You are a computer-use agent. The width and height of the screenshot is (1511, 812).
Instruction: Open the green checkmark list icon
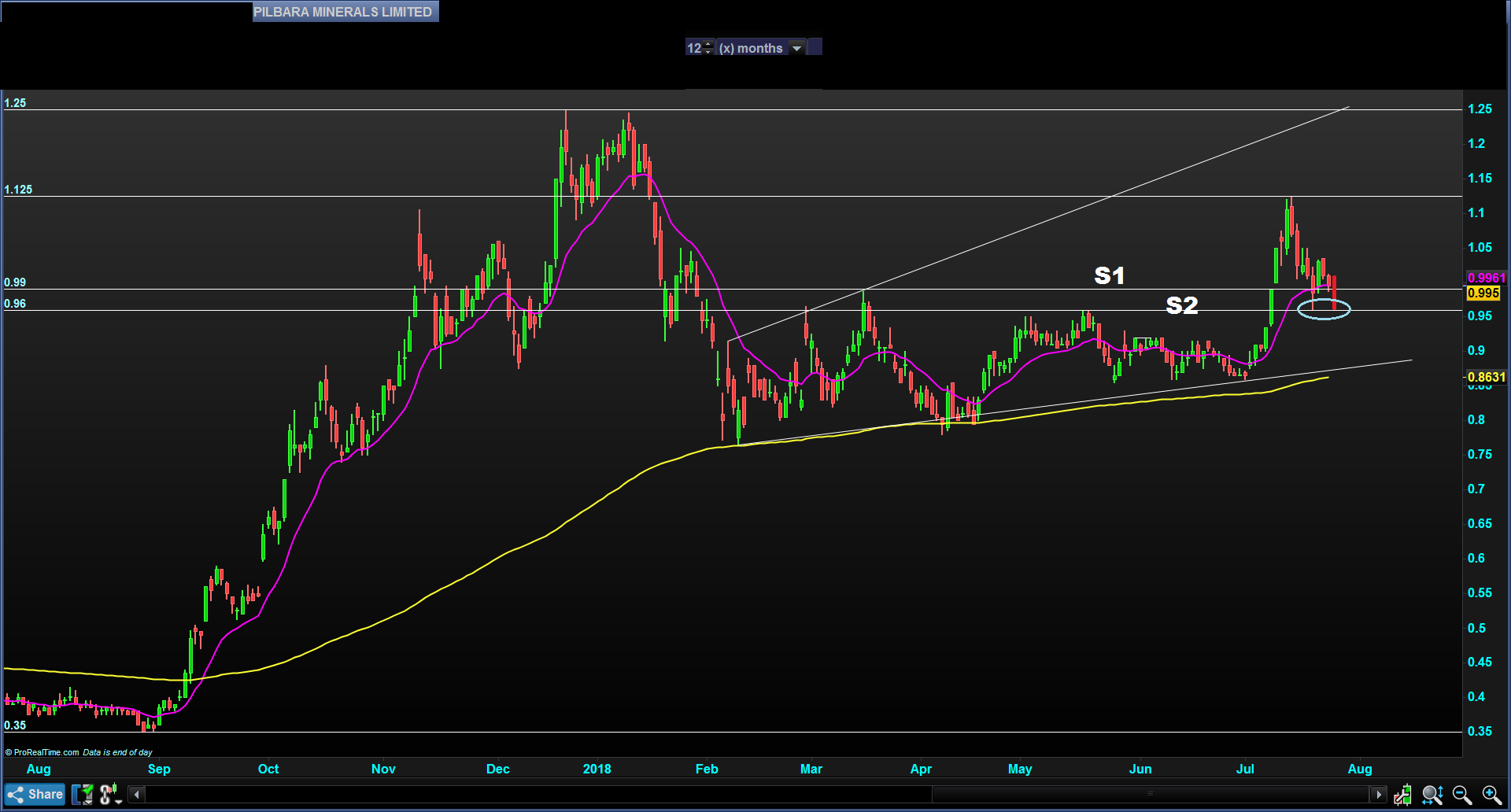point(83,794)
